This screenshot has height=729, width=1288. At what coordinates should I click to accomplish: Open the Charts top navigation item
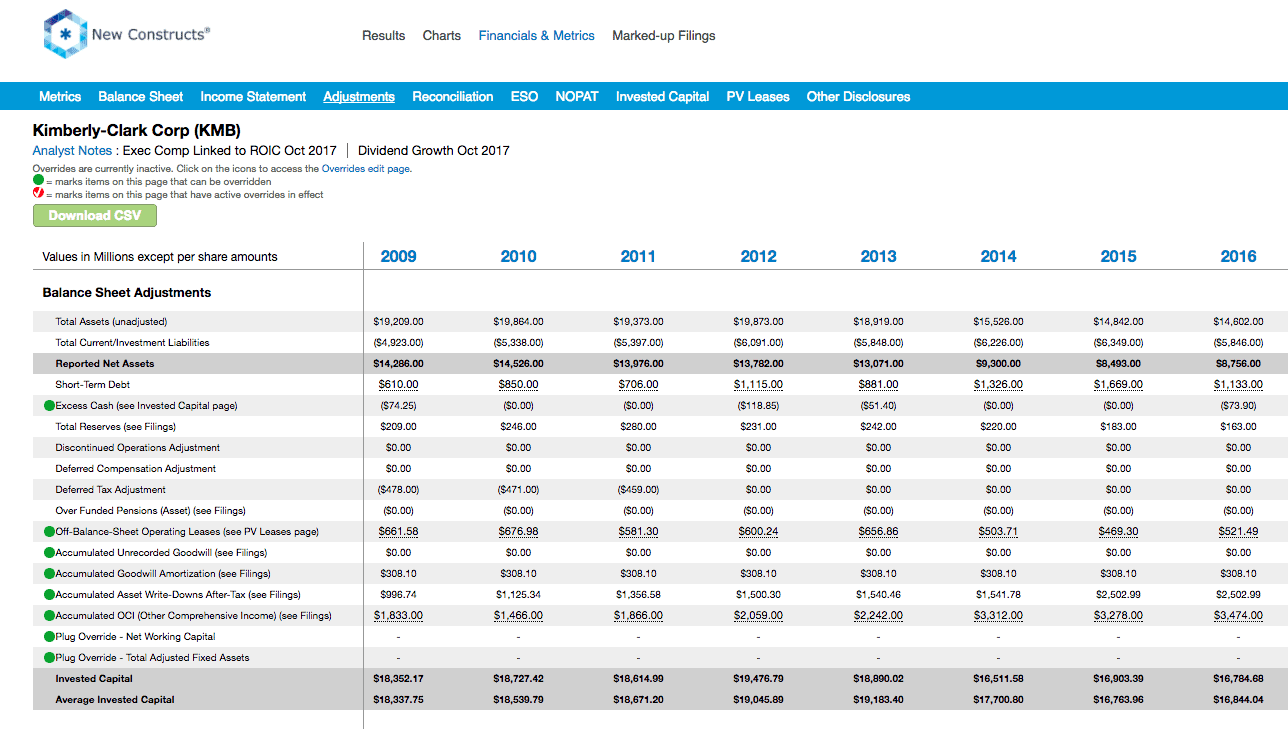(x=442, y=36)
